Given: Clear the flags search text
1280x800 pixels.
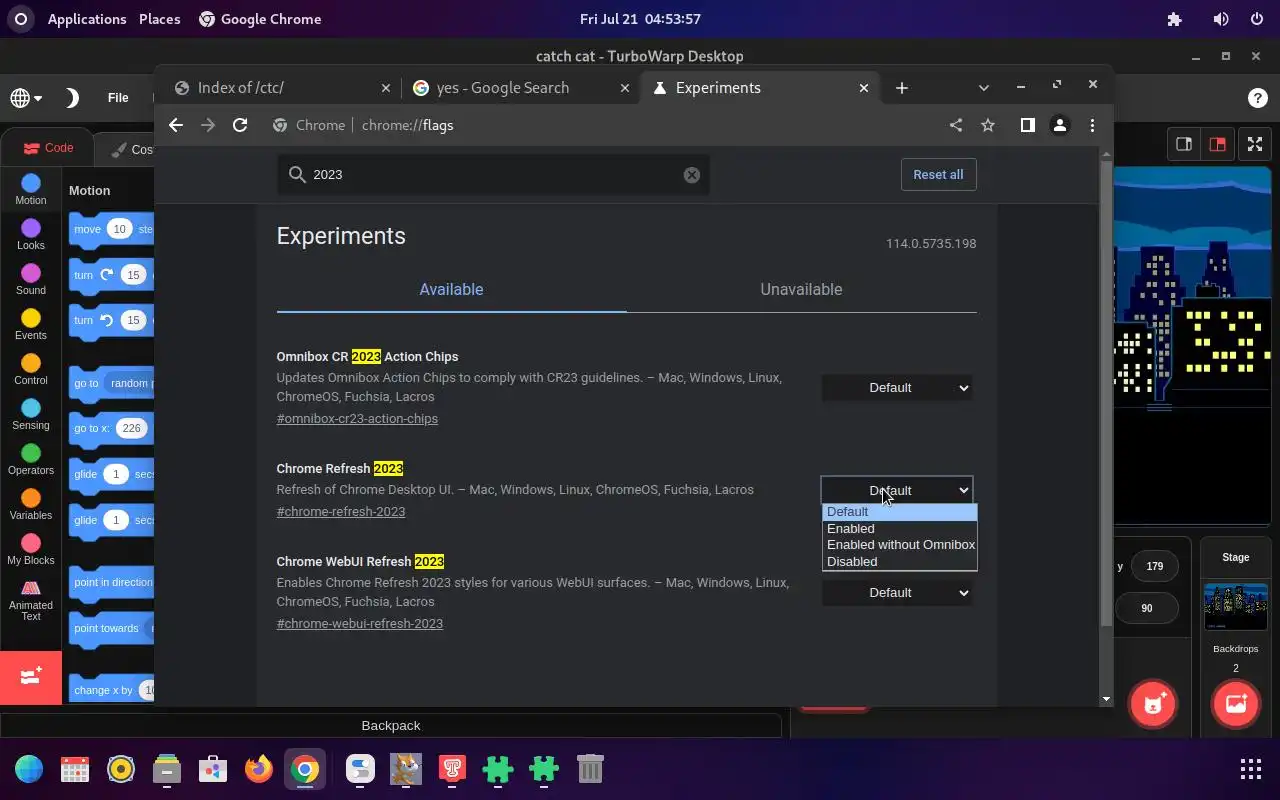Looking at the screenshot, I should [692, 174].
